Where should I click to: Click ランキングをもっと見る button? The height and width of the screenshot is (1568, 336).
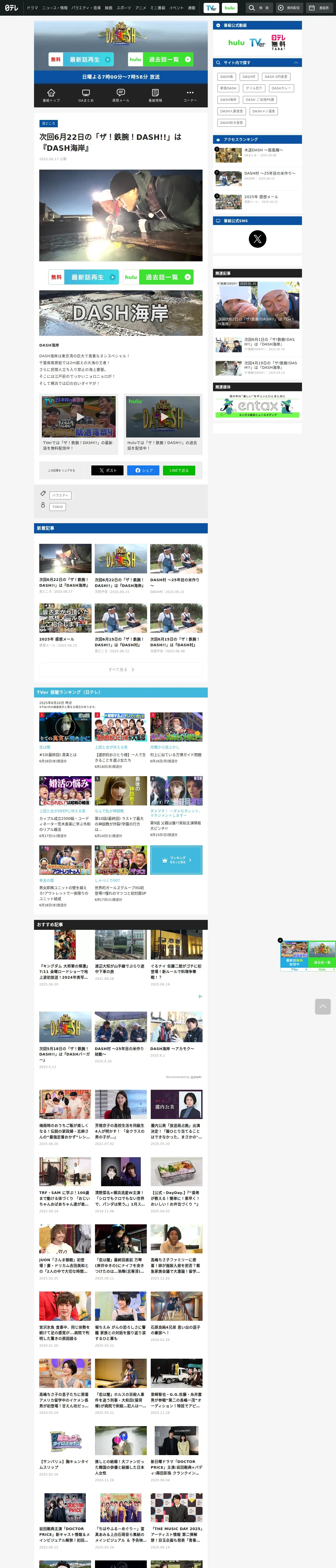tap(176, 860)
